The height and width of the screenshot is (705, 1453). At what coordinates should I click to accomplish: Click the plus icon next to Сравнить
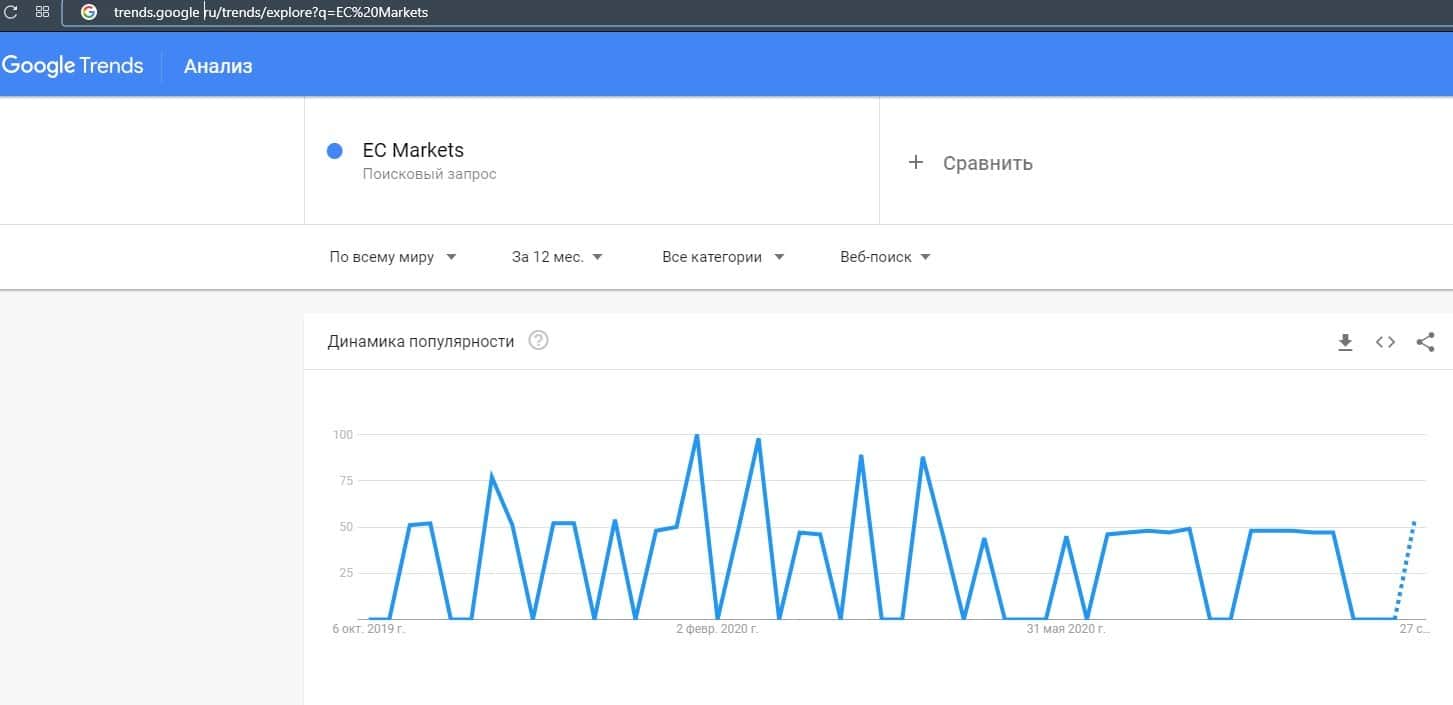(x=915, y=162)
